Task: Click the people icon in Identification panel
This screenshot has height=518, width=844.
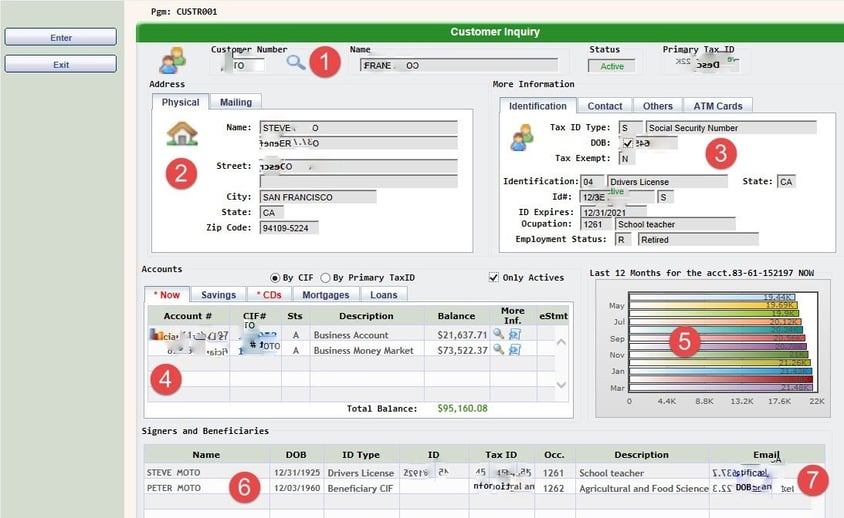Action: (521, 138)
